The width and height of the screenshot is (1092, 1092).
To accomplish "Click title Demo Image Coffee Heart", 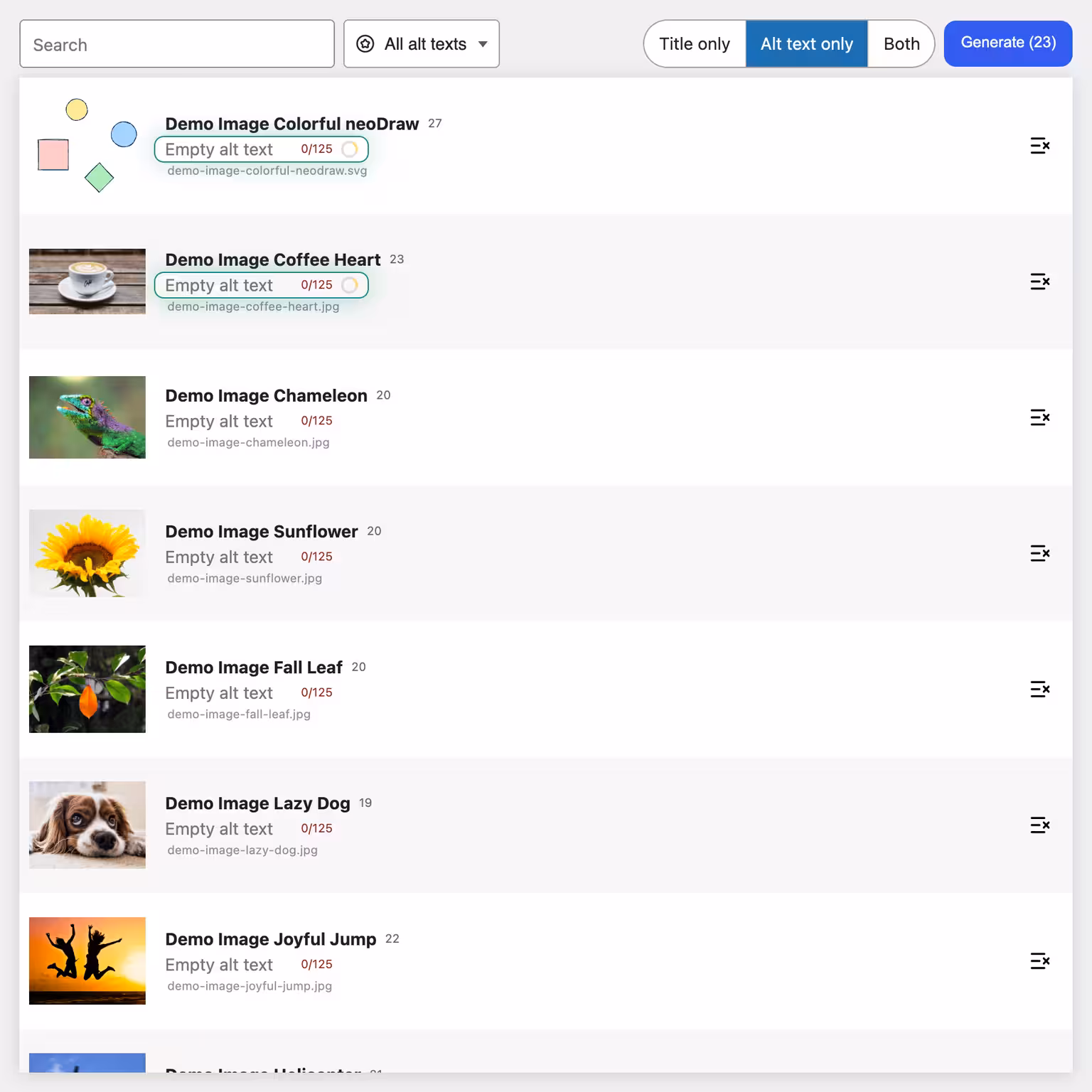I will pos(273,259).
